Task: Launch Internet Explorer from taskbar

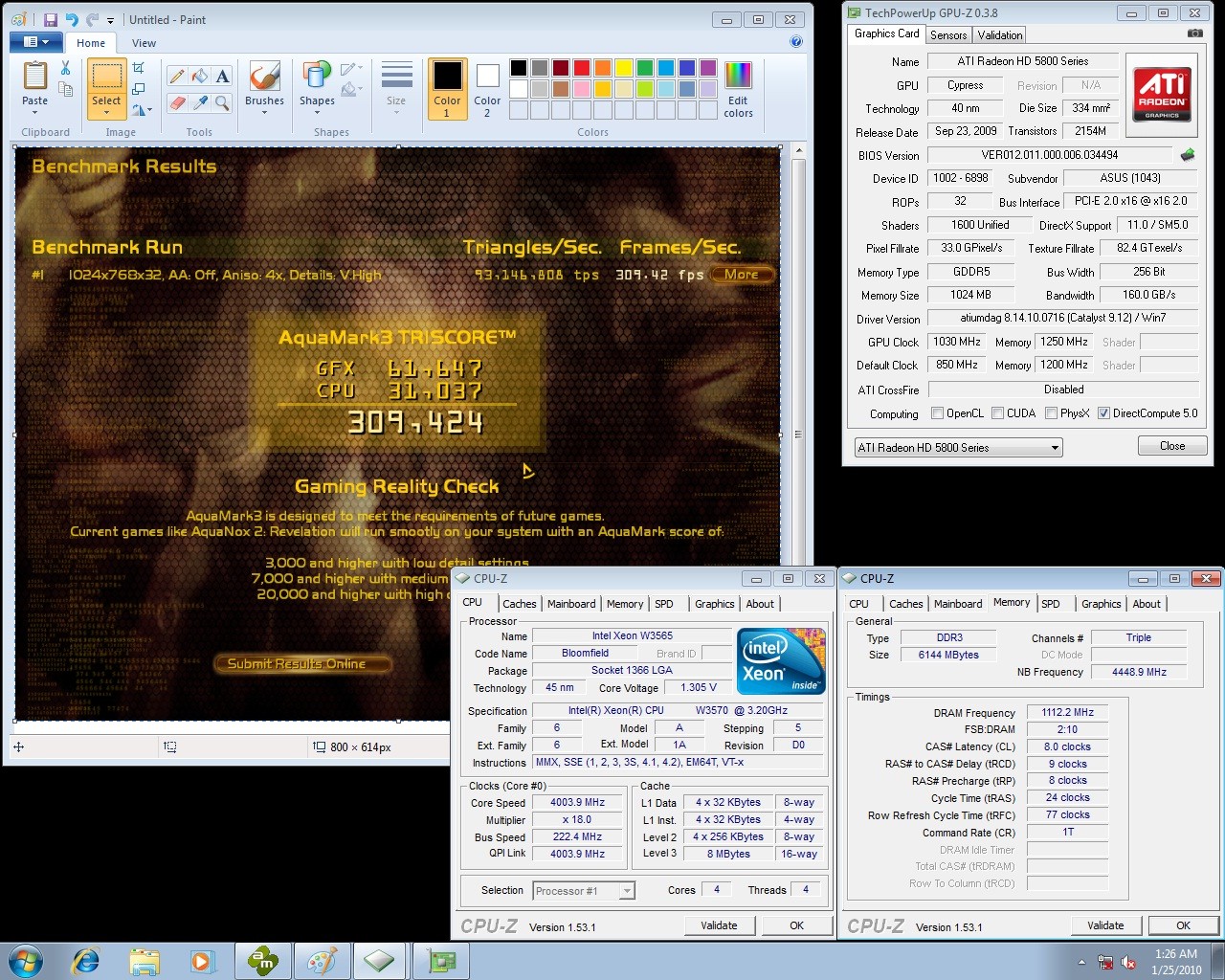Action: [86, 961]
